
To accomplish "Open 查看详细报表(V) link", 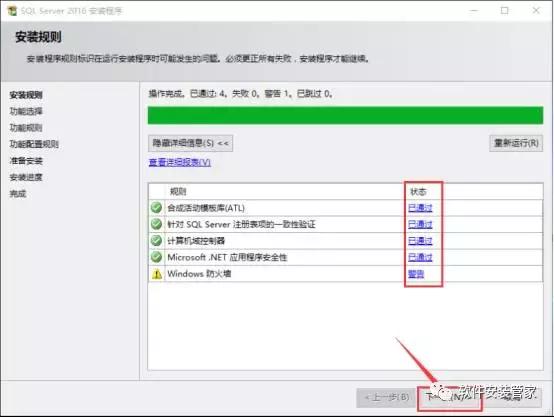I will pos(180,162).
